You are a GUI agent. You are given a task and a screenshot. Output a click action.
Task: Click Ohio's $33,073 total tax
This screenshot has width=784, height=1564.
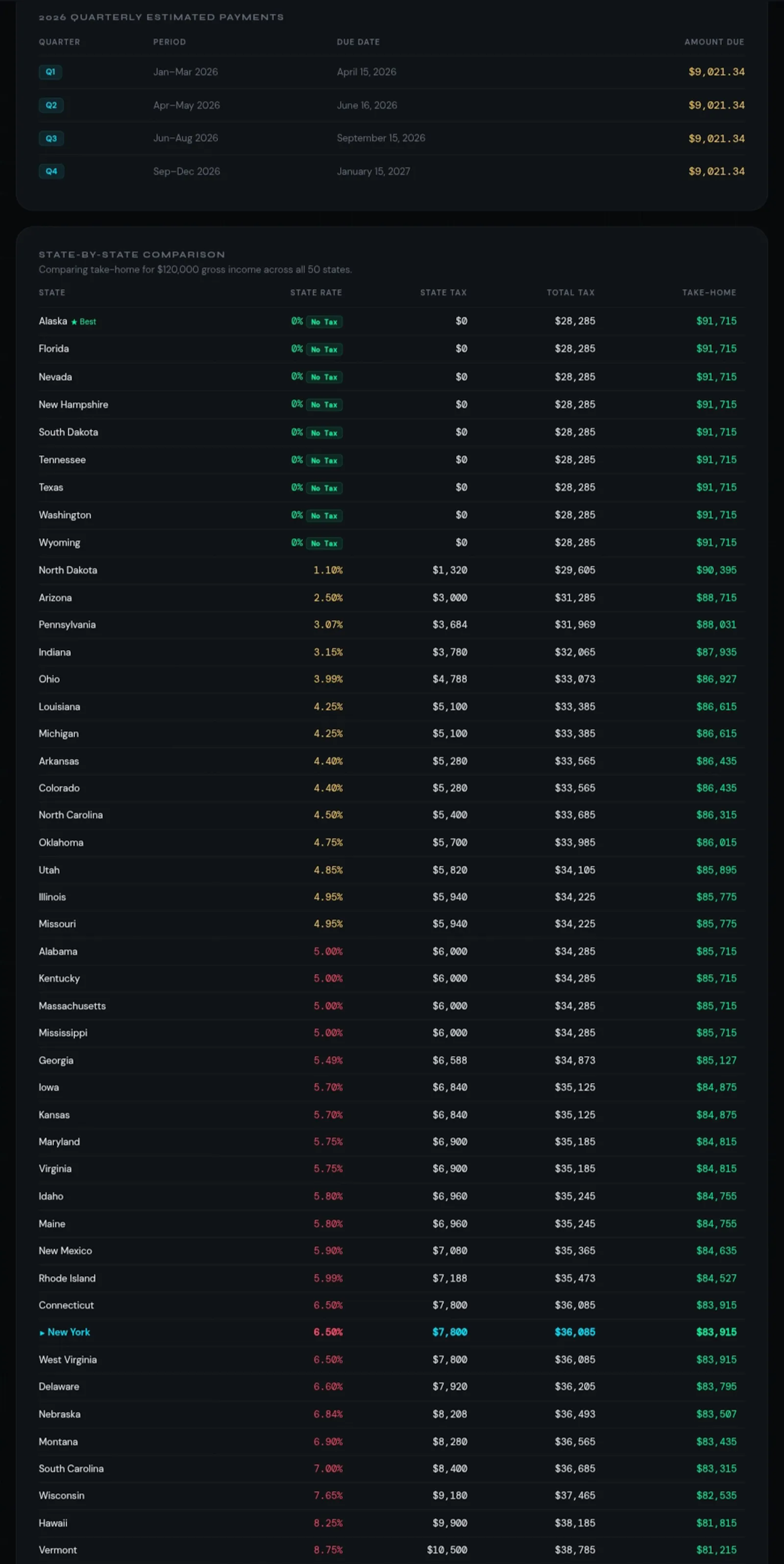pyautogui.click(x=575, y=679)
